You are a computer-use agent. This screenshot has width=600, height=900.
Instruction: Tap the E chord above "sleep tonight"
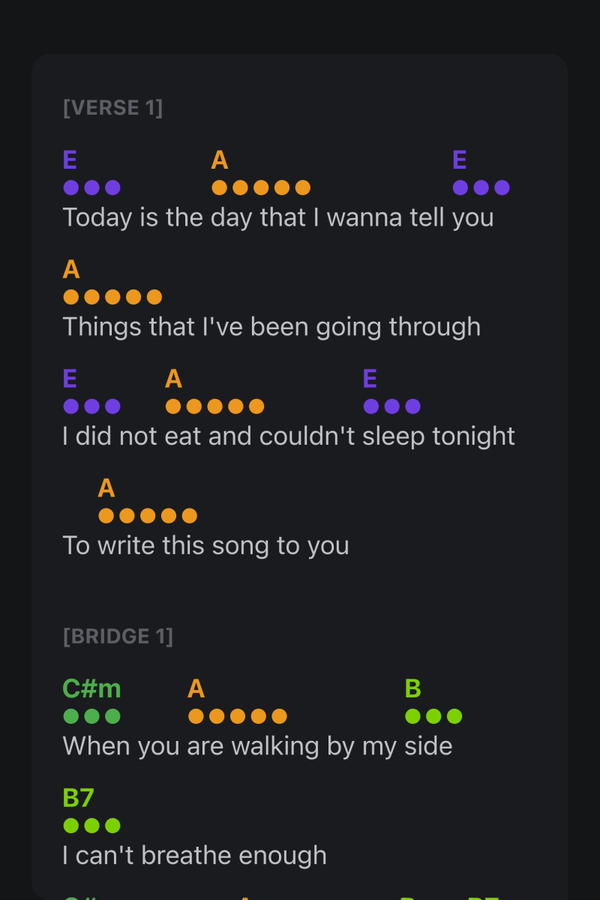click(x=370, y=379)
